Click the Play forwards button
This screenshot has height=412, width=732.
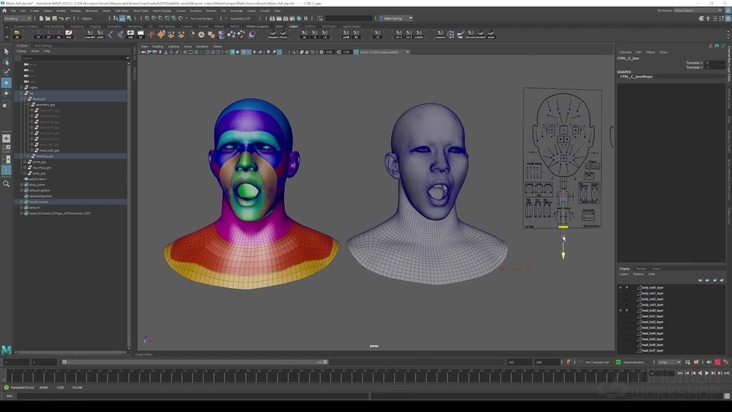coord(706,373)
